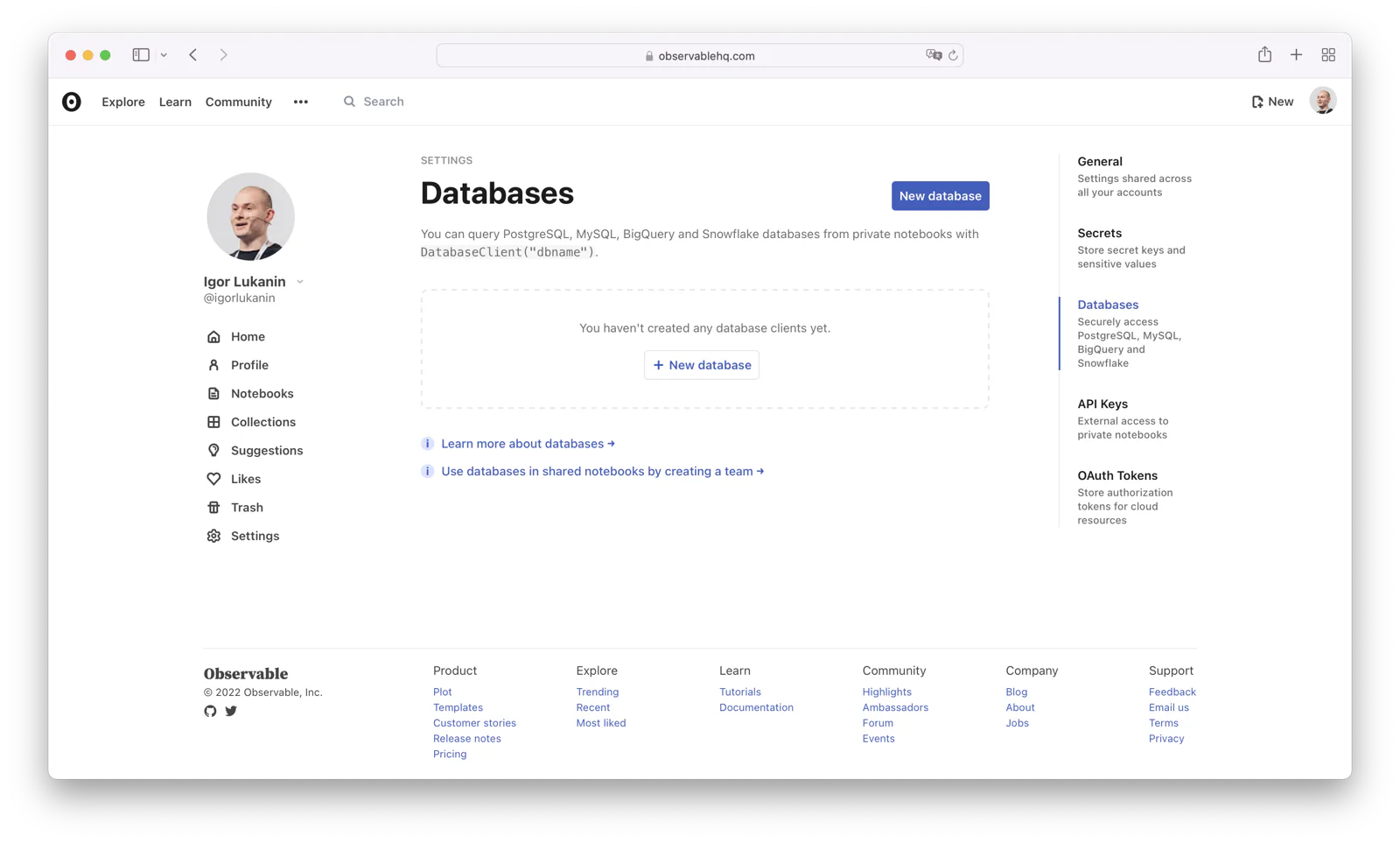Open Use databases by creating a team link
This screenshot has height=843, width=1400.
pos(602,471)
